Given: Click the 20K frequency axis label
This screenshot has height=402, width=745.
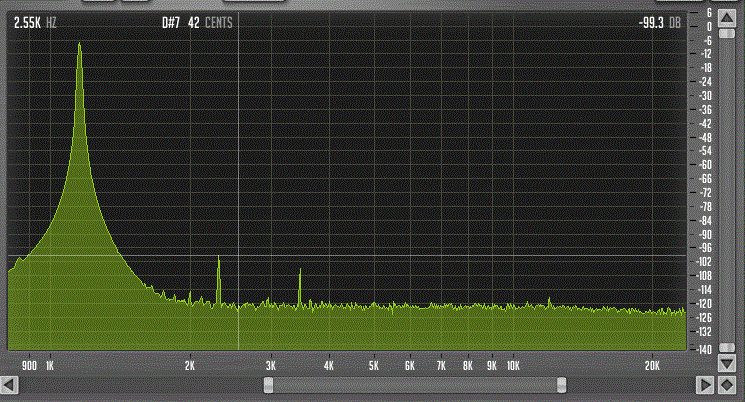Looking at the screenshot, I should coord(652,365).
